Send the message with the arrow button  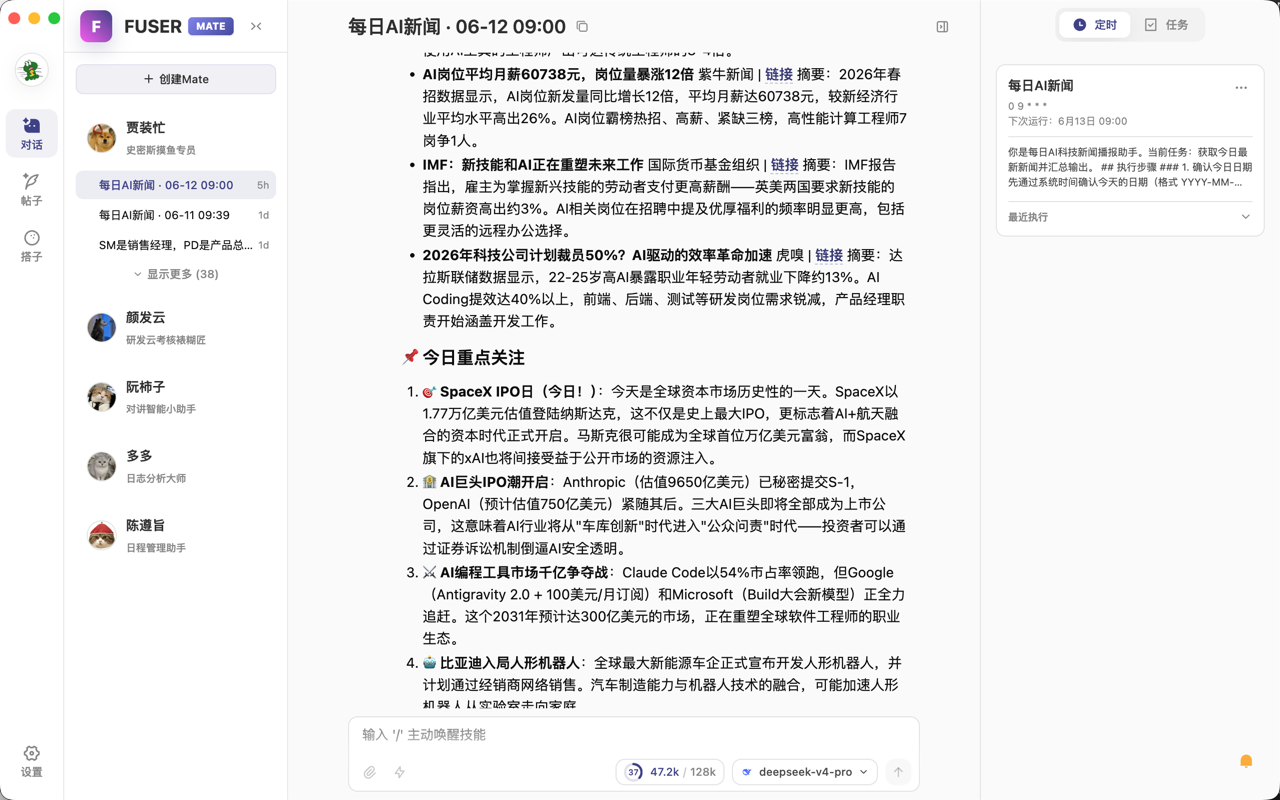898,772
